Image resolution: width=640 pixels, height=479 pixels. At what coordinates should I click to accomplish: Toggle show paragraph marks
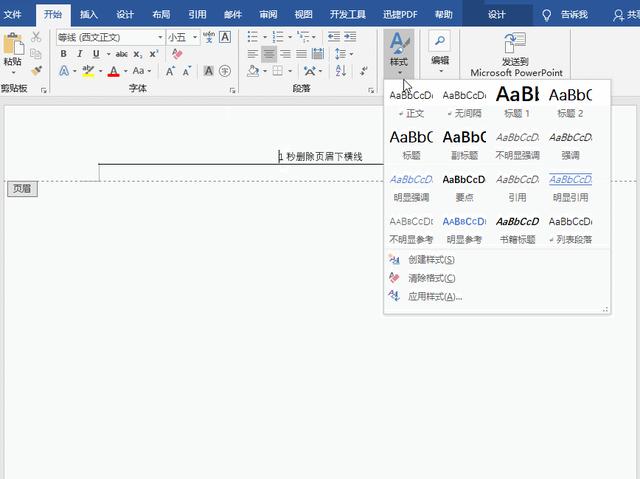(363, 71)
